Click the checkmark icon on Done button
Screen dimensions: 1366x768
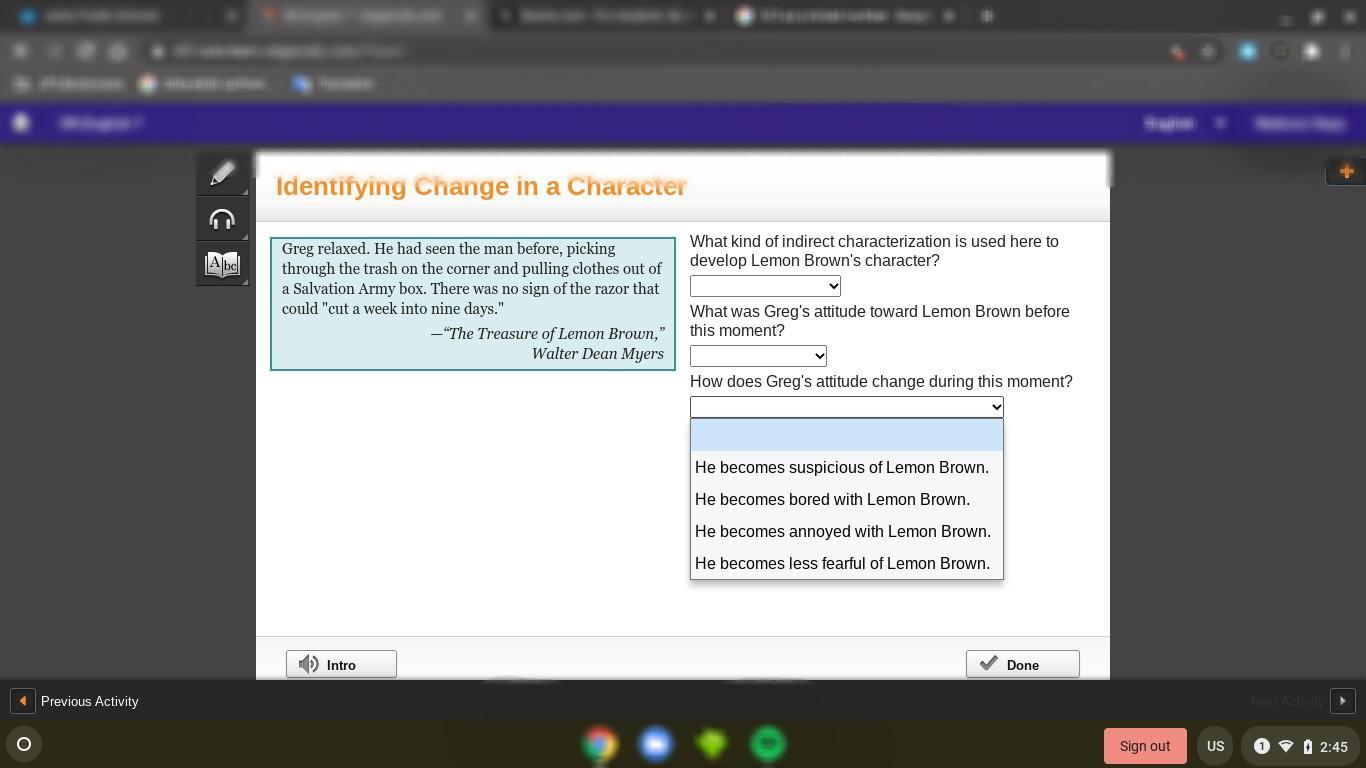click(988, 663)
